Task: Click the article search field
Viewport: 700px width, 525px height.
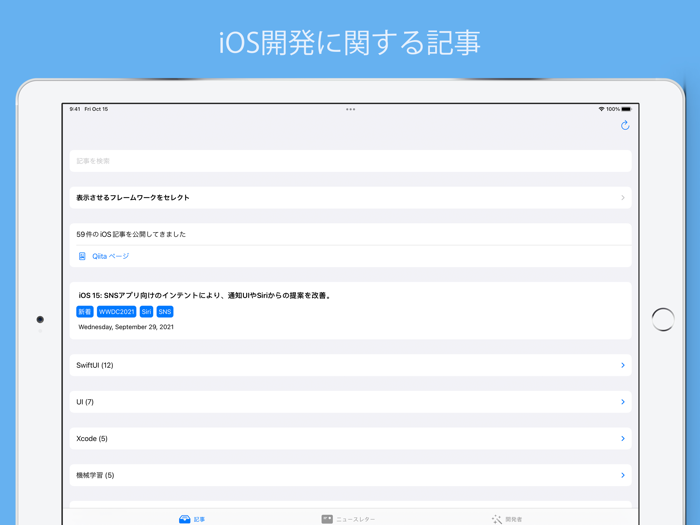Action: click(350, 161)
